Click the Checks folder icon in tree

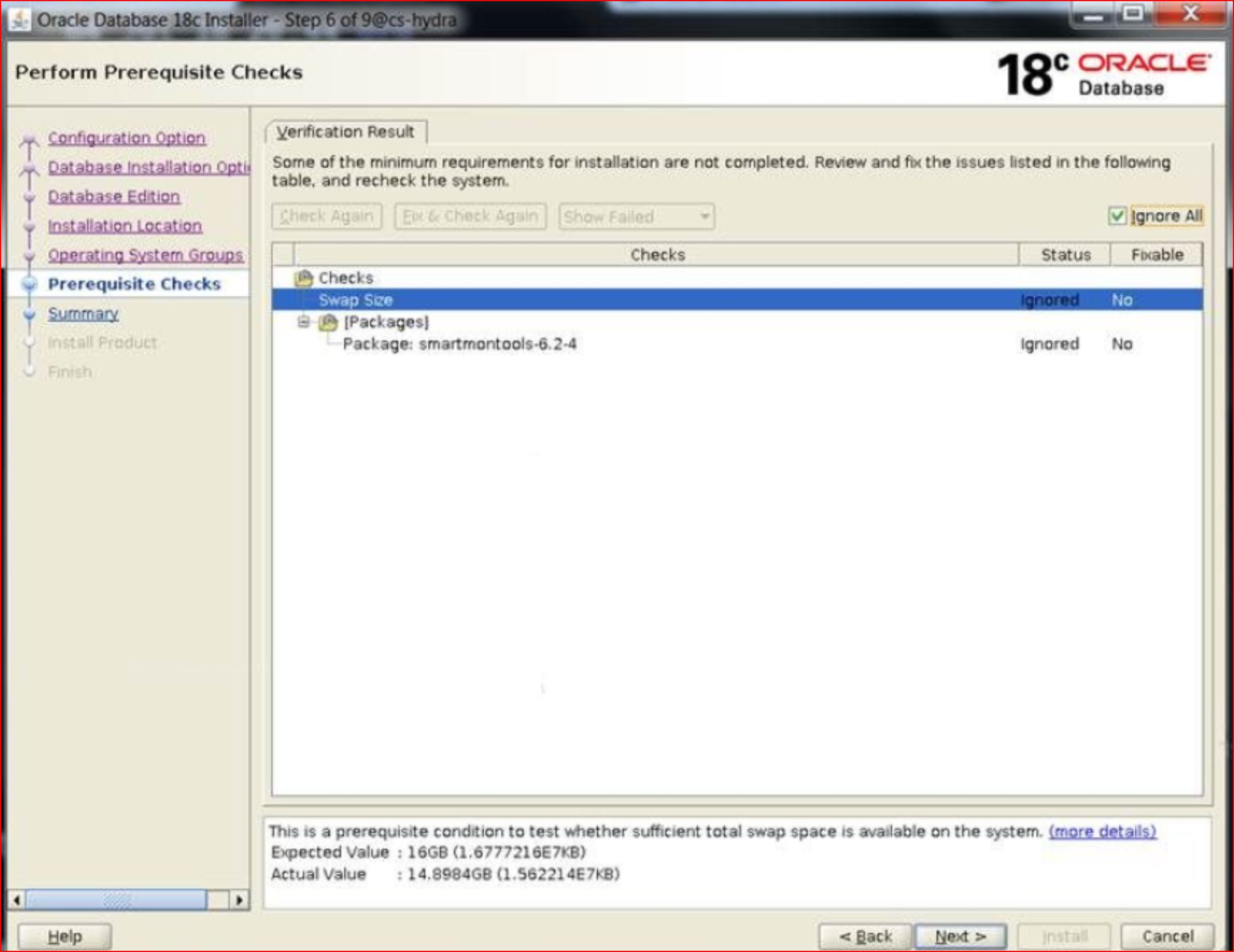[303, 278]
